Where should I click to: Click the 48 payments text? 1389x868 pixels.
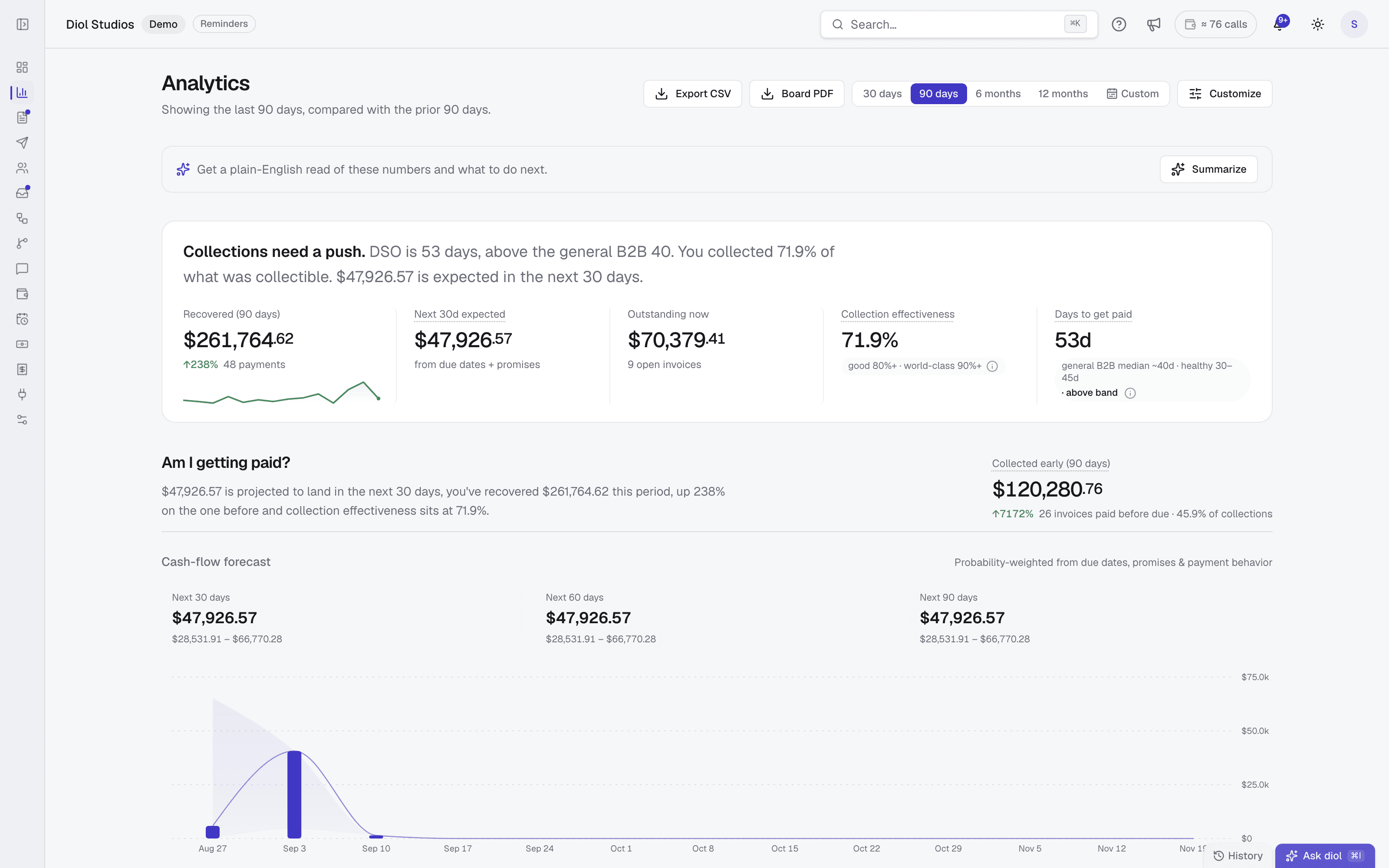tap(254, 365)
